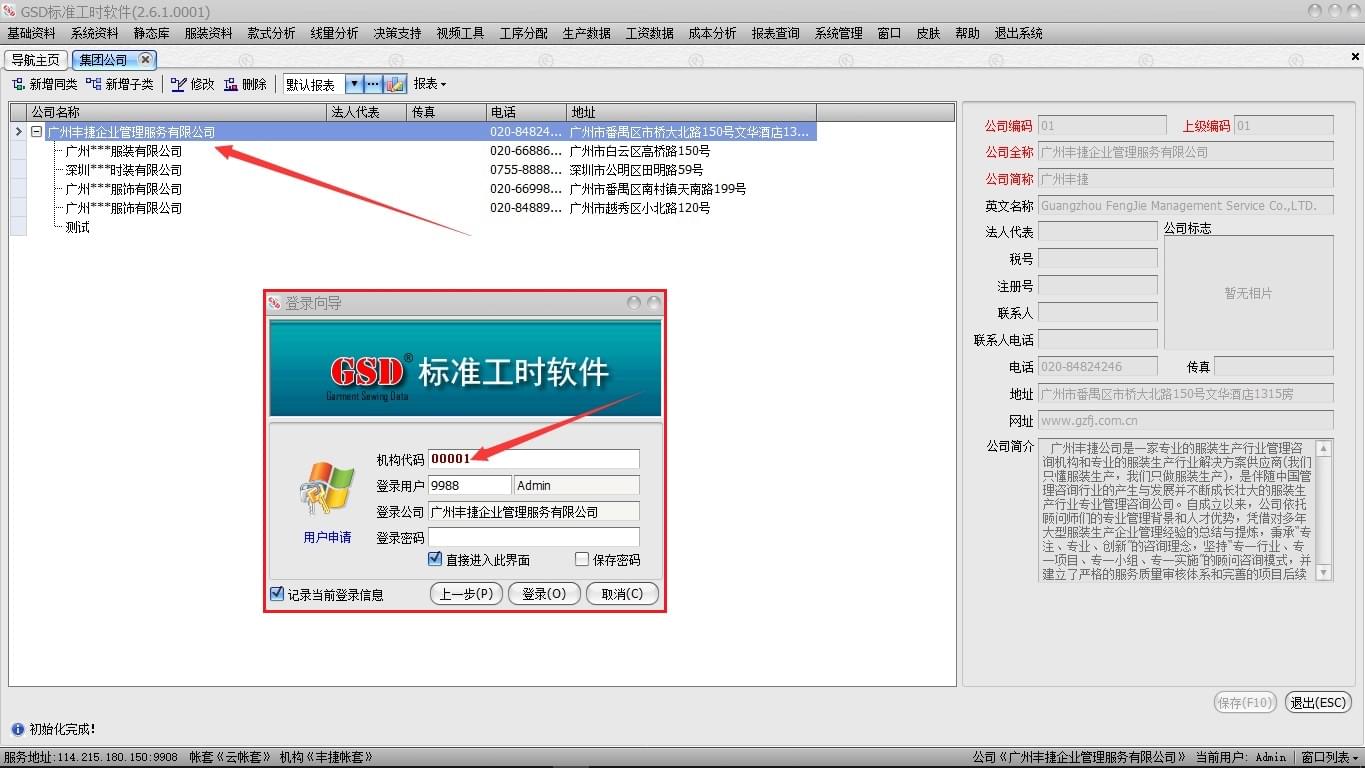Viewport: 1365px width, 768px height.
Task: Click the 传真 column header
Action: 447,112
